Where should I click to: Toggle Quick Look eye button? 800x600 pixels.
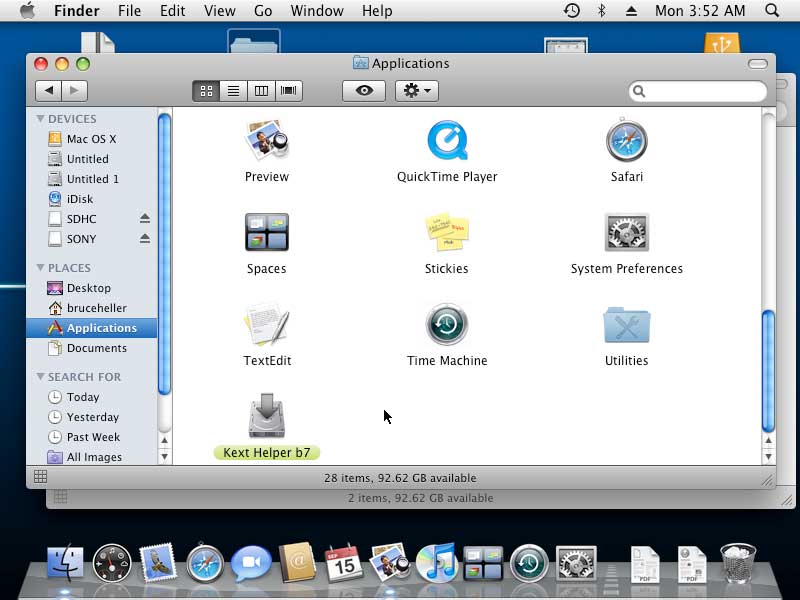pyautogui.click(x=364, y=91)
